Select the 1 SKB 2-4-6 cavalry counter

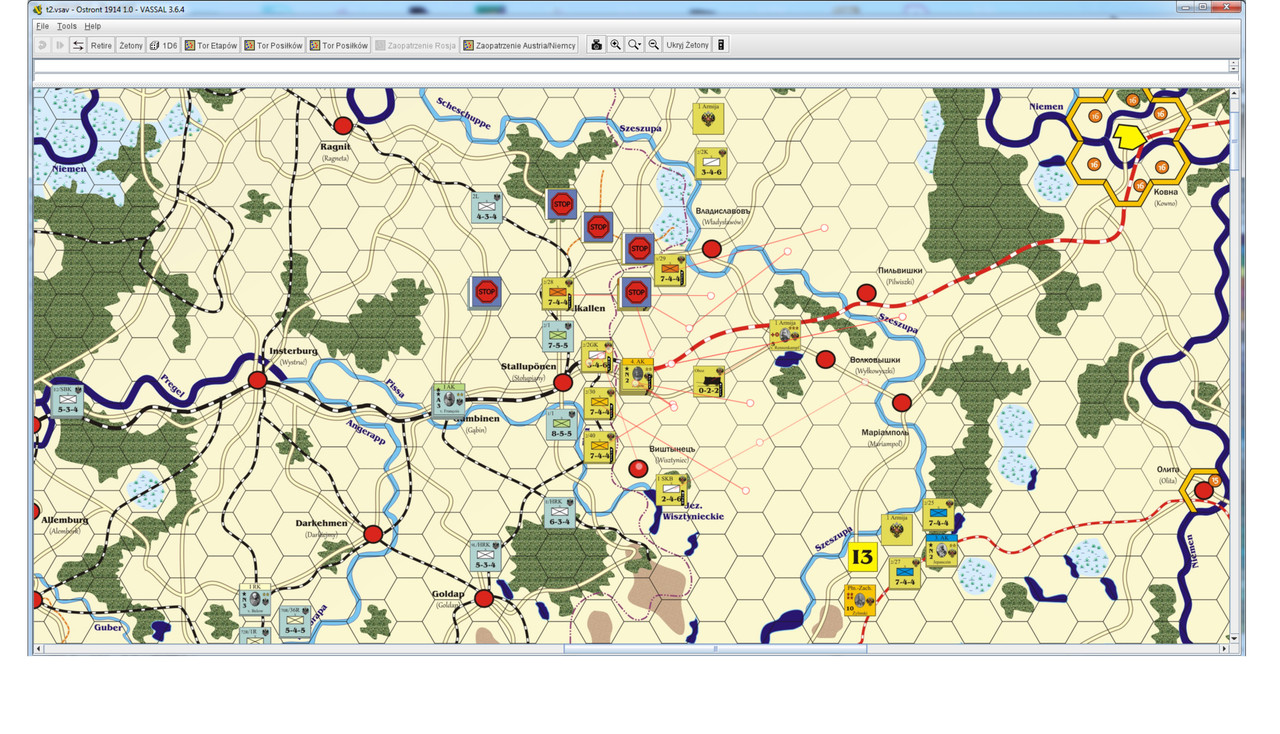672,489
